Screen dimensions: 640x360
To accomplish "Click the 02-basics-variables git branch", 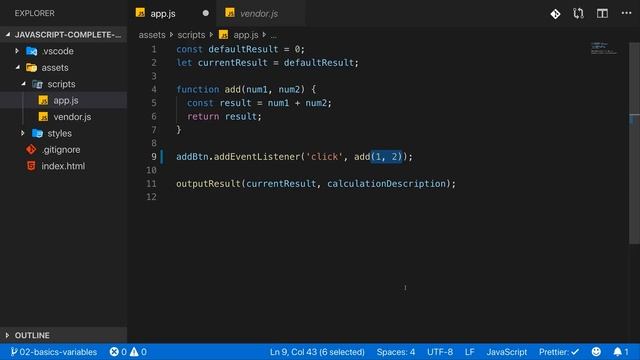I will click(x=53, y=351).
